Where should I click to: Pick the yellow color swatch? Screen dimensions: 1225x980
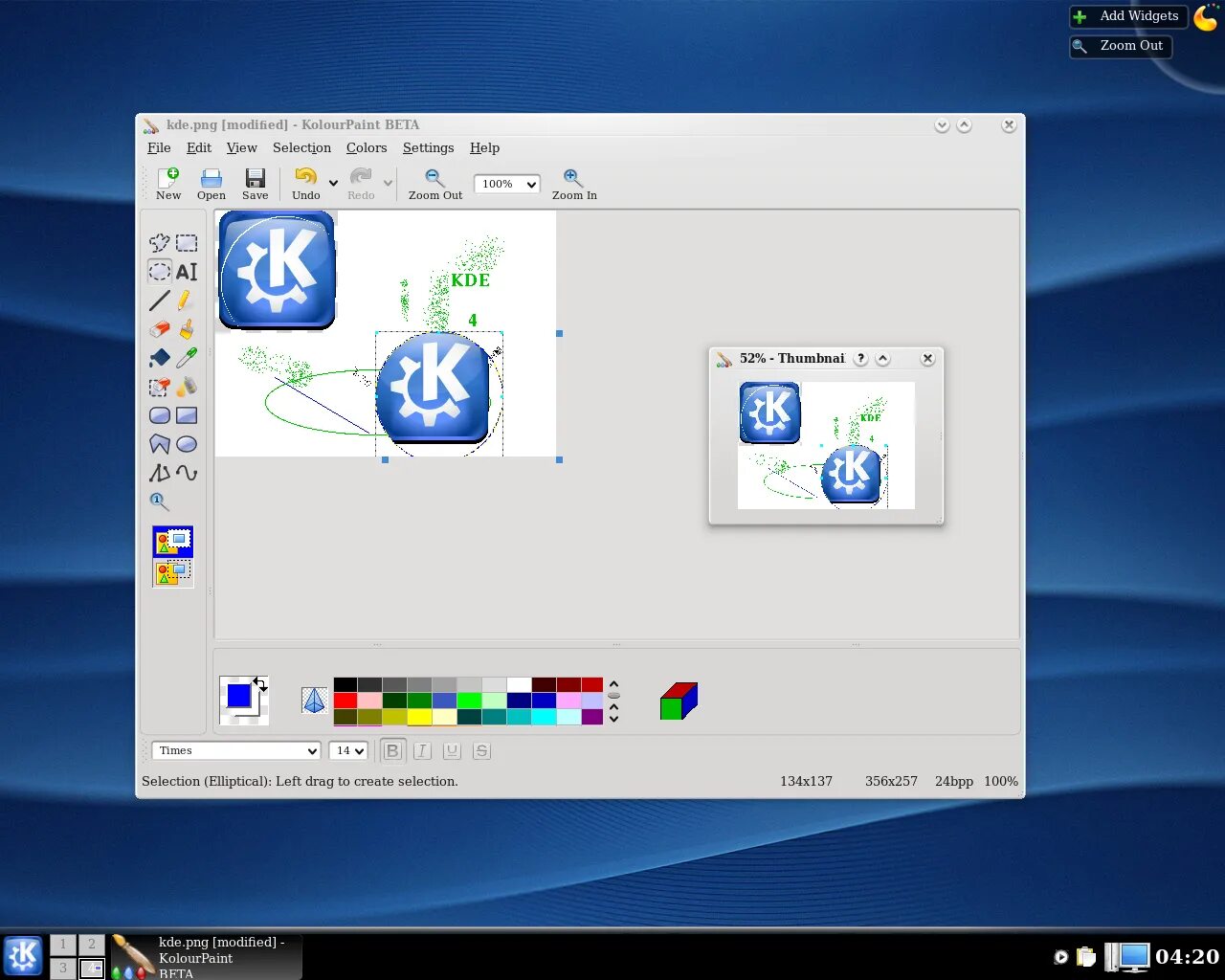pos(420,717)
